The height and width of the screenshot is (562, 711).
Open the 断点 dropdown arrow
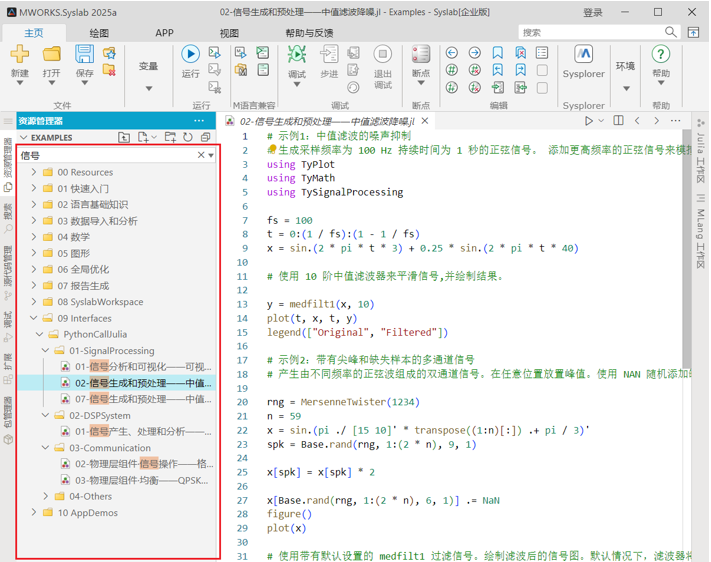point(421,83)
